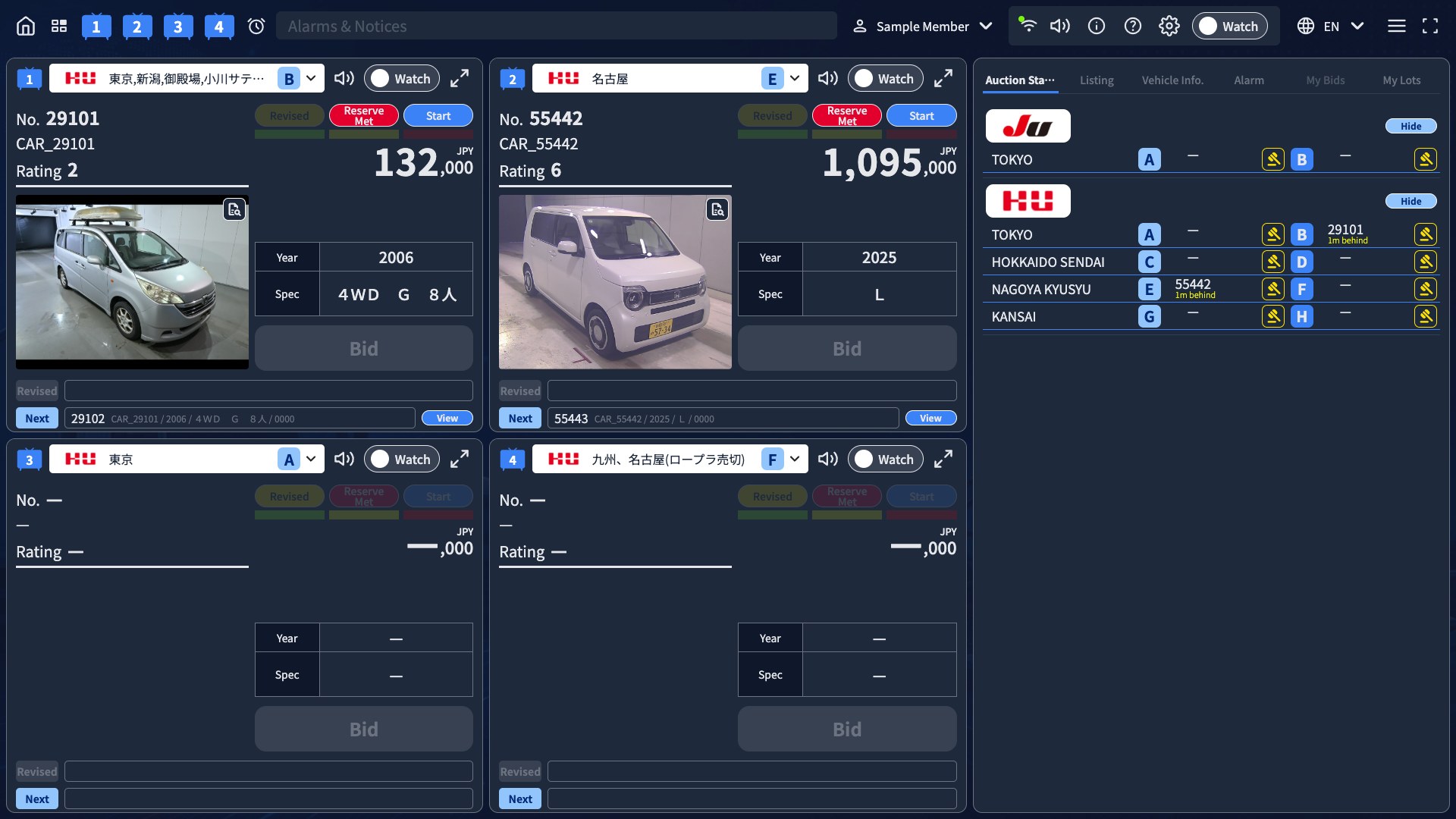Switch to Listing tab
Screen dimensions: 1456x819
[1097, 80]
